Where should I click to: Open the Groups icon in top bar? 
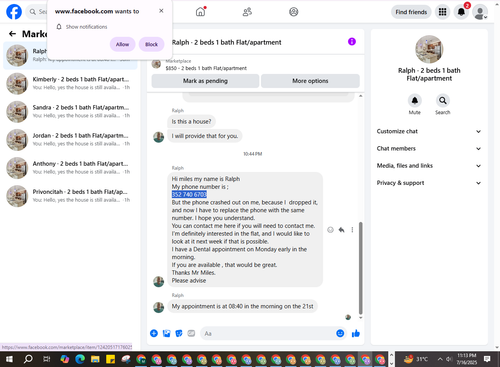click(293, 12)
